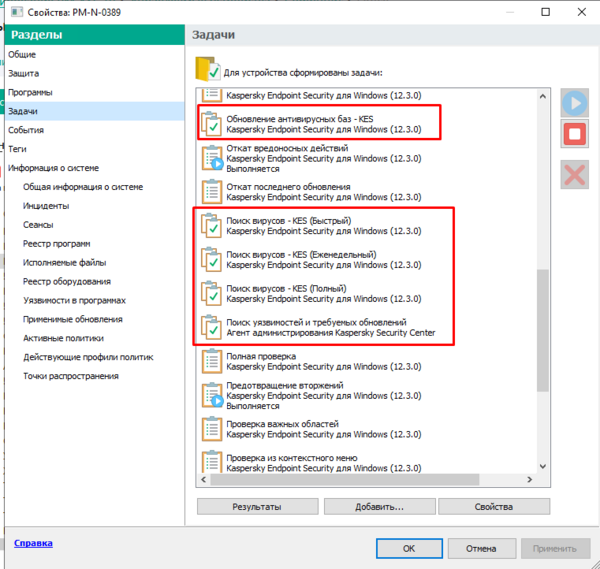Open the "Теги" section
Image resolution: width=600 pixels, height=569 pixels.
click(x=17, y=149)
